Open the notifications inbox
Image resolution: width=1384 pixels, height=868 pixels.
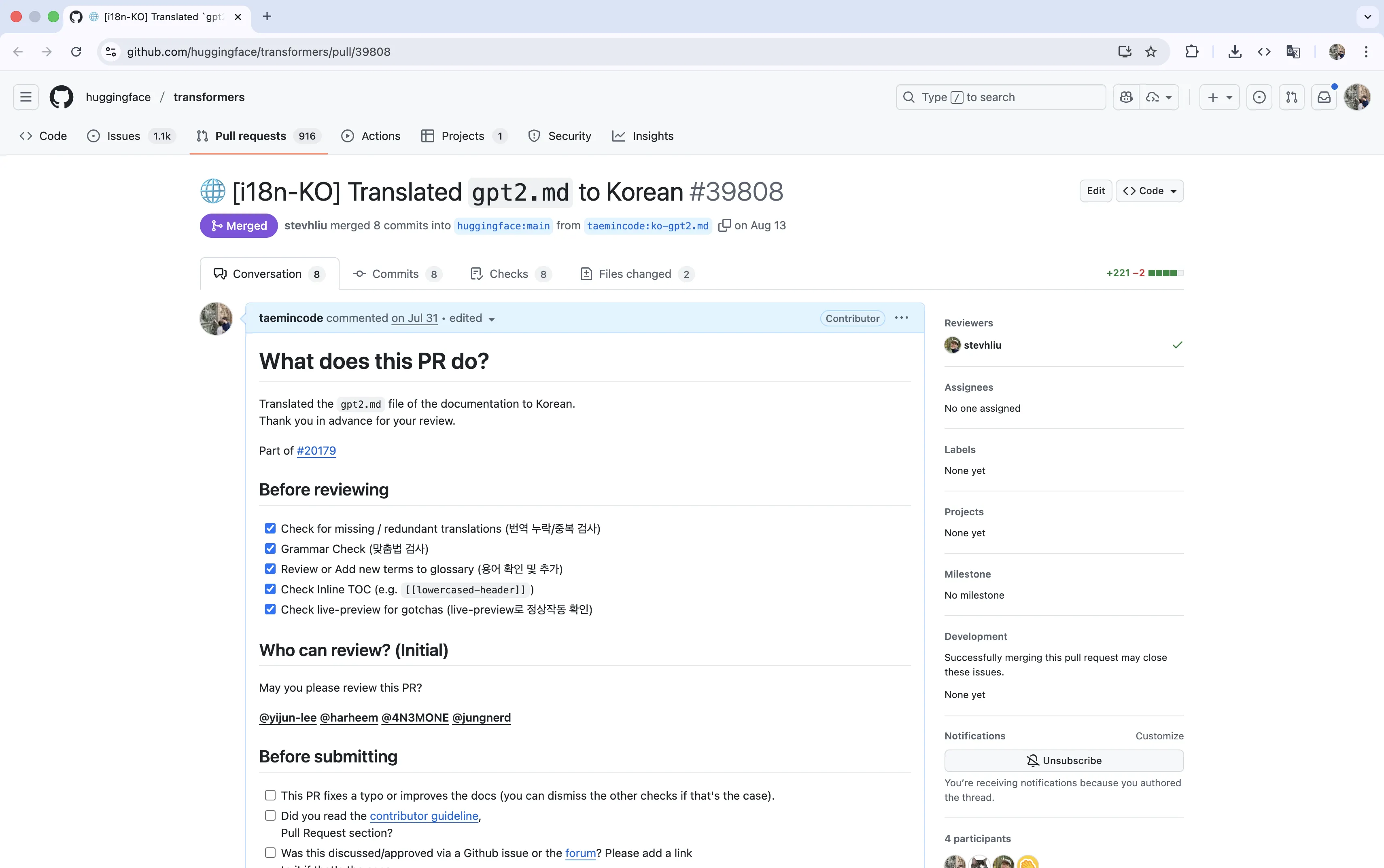click(1324, 96)
